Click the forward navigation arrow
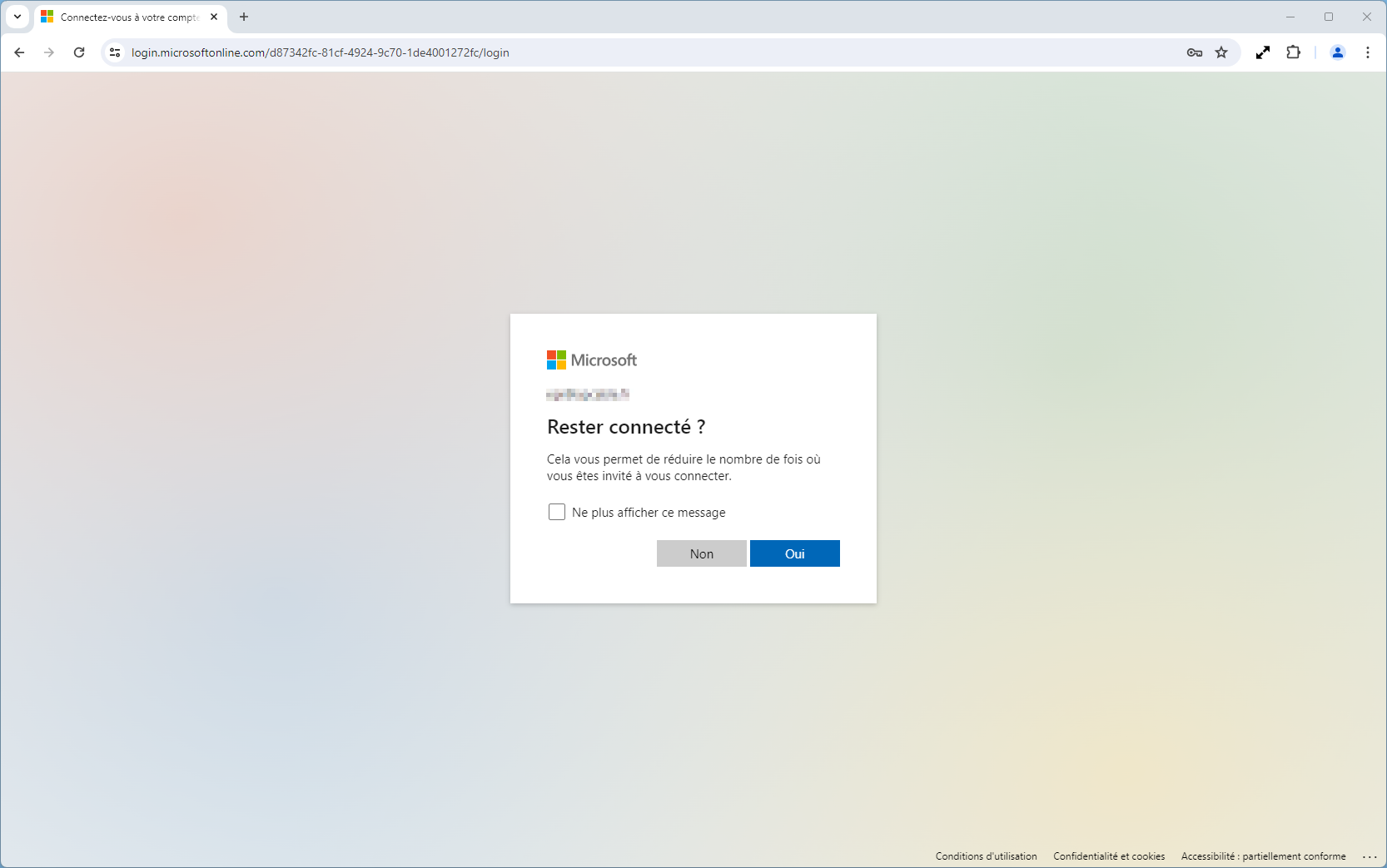Viewport: 1387px width, 868px height. tap(49, 52)
